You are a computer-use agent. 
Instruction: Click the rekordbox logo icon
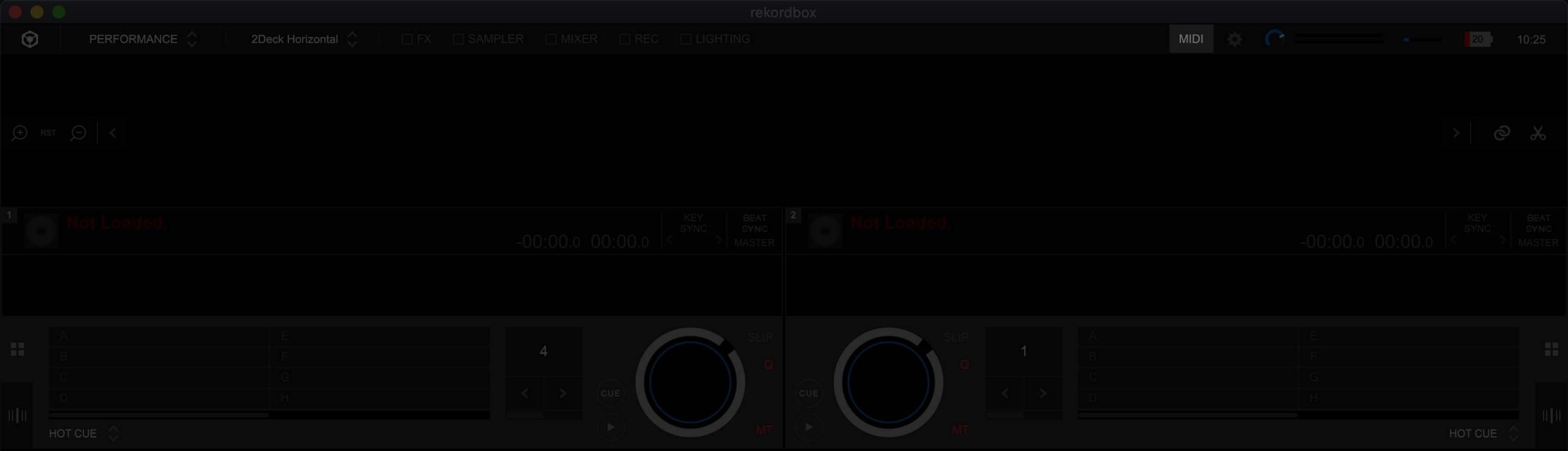tap(29, 39)
